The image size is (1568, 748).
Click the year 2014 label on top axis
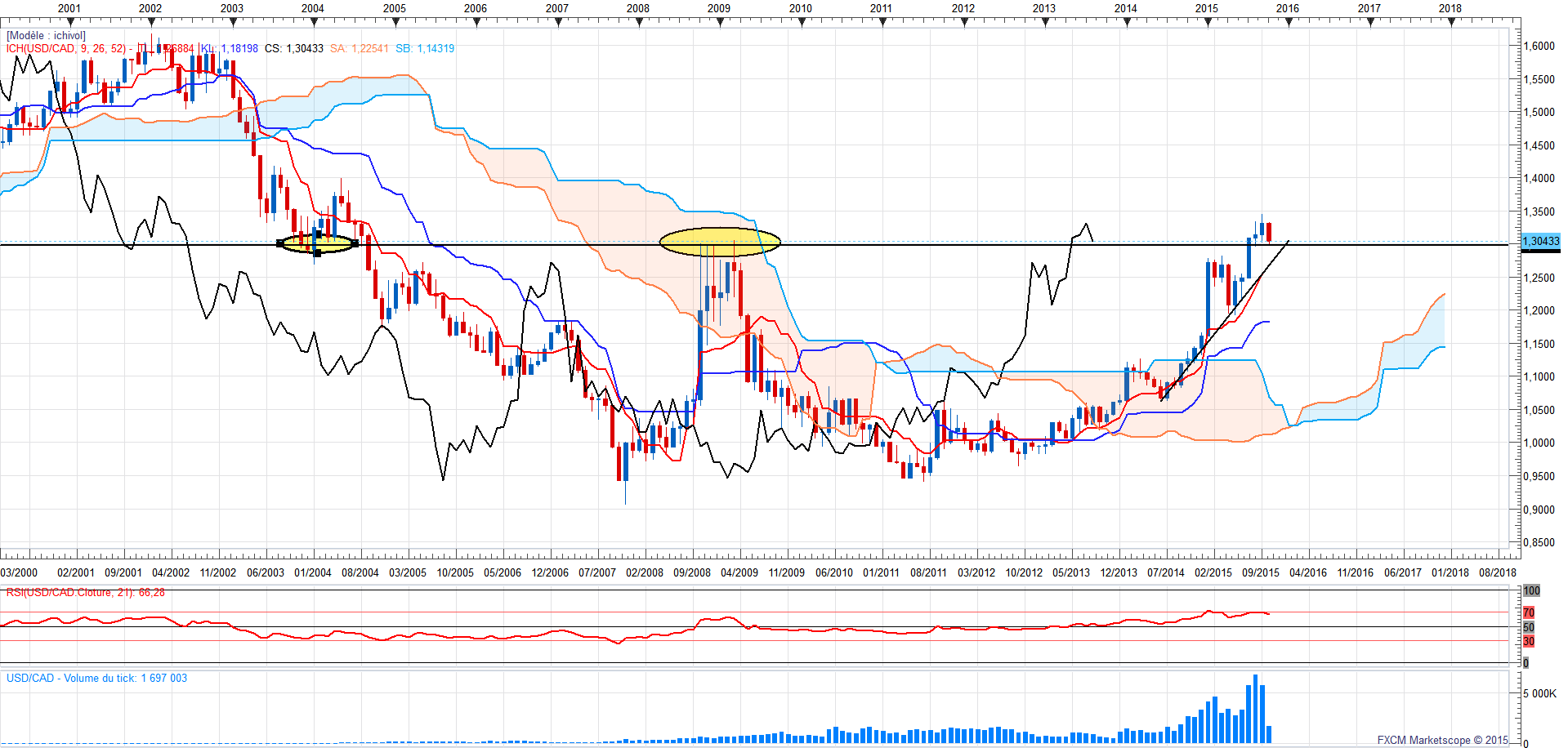click(1126, 8)
